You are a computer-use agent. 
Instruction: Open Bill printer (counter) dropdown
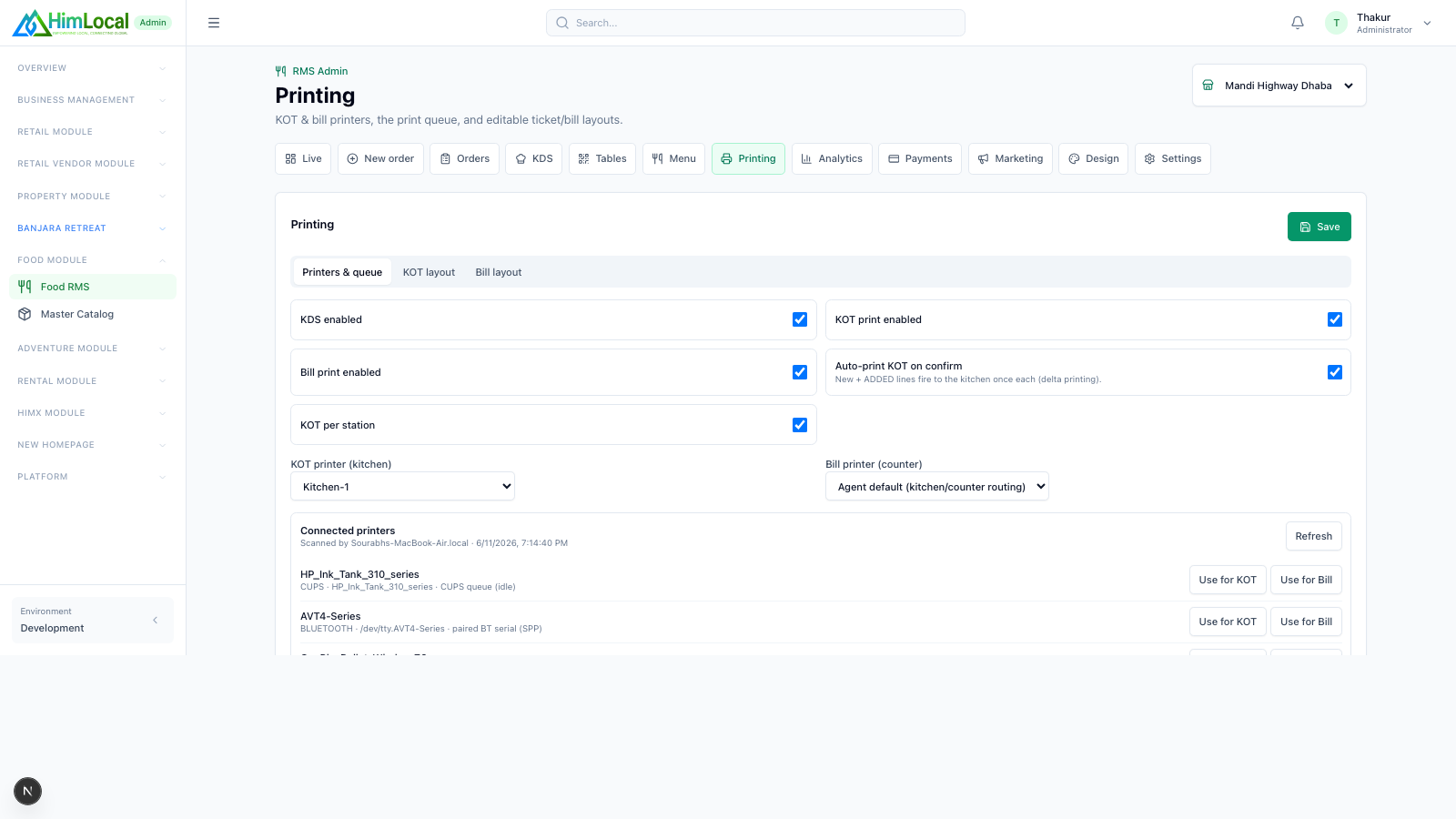(937, 487)
